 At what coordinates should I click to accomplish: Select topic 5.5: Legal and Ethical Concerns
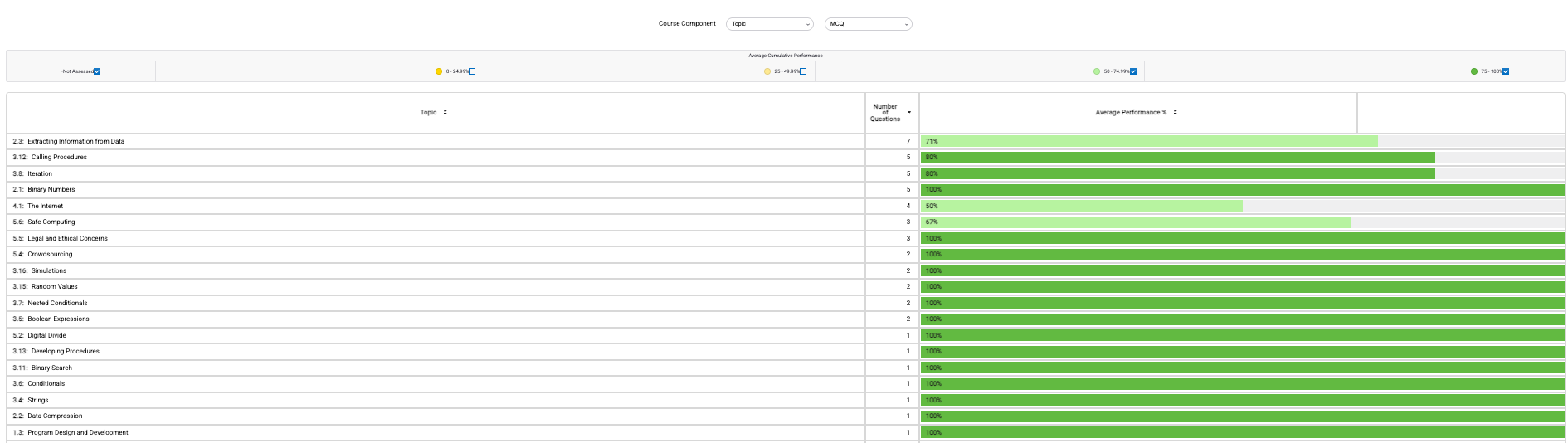click(61, 238)
